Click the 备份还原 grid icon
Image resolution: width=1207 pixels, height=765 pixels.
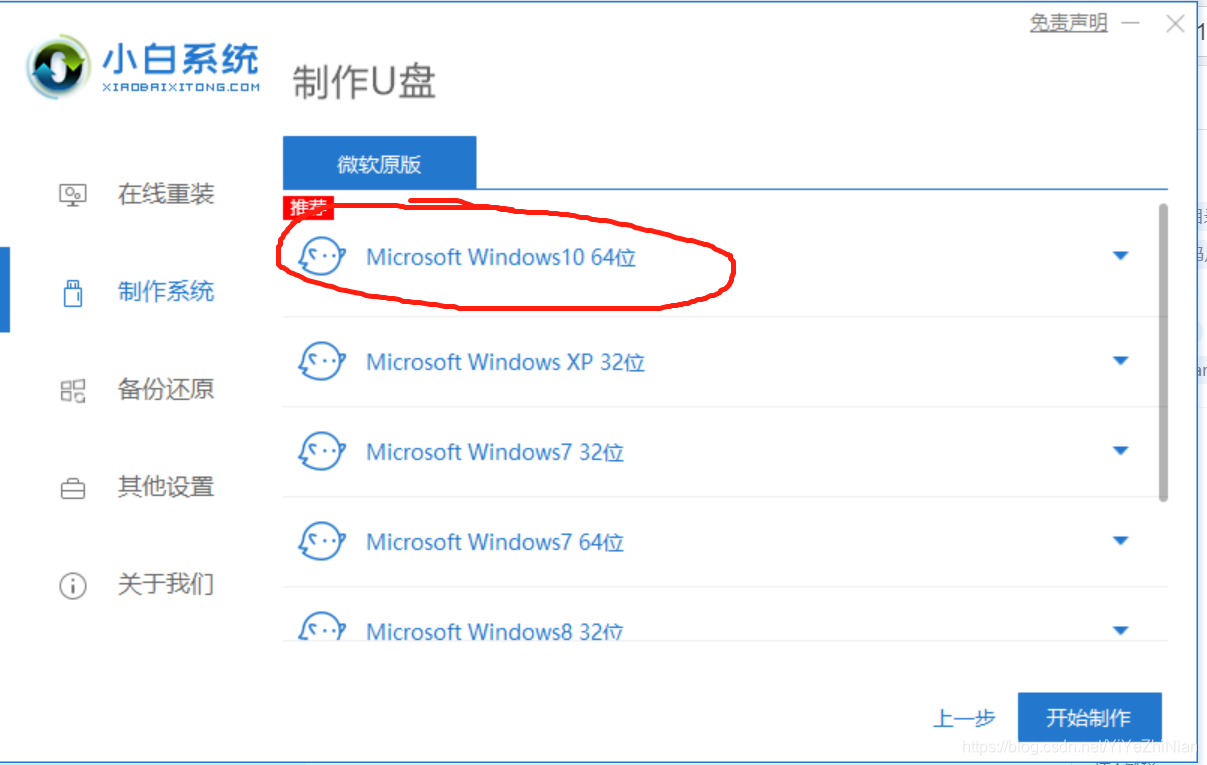point(73,390)
